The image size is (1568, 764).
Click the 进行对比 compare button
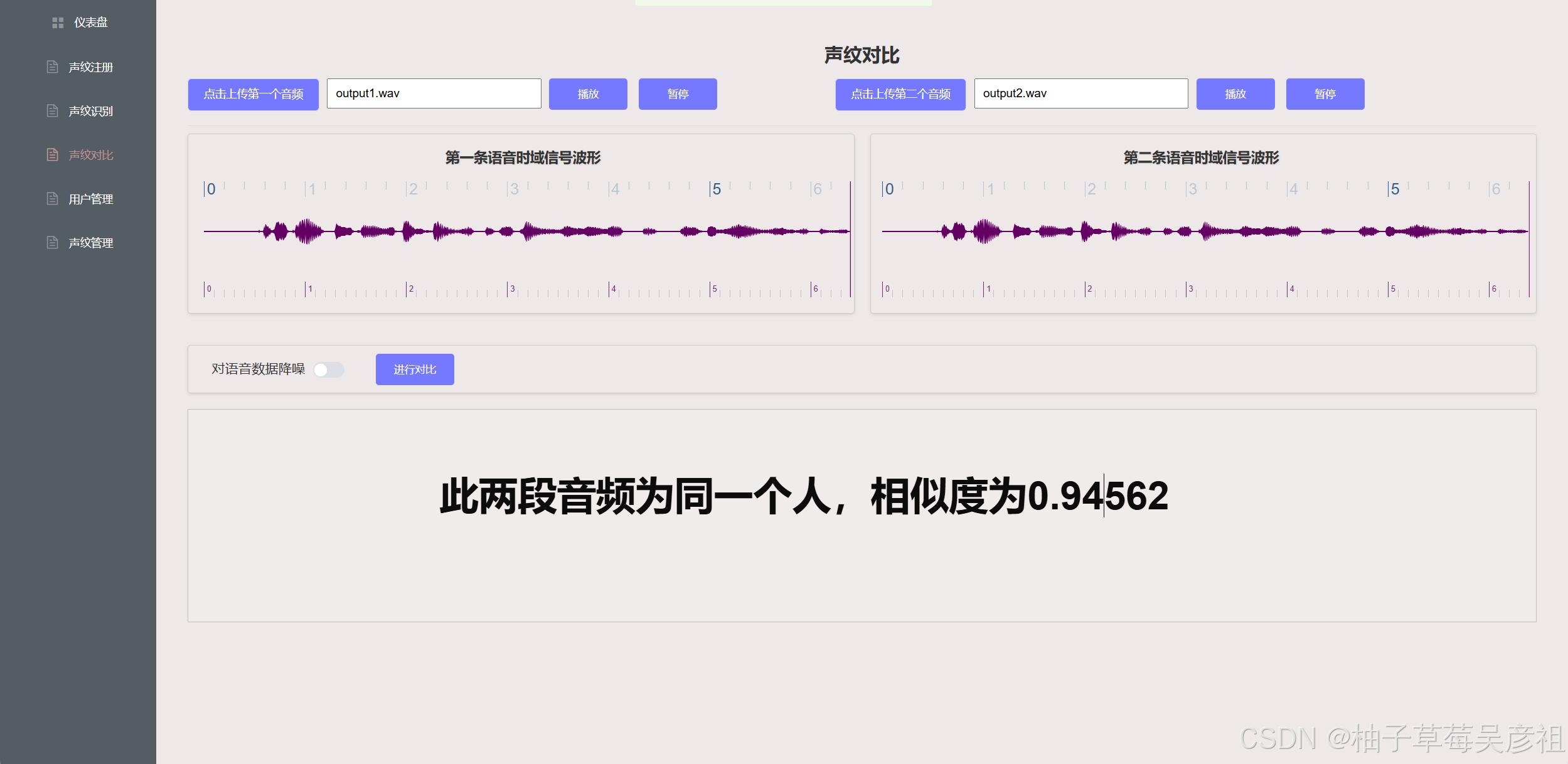click(x=415, y=369)
